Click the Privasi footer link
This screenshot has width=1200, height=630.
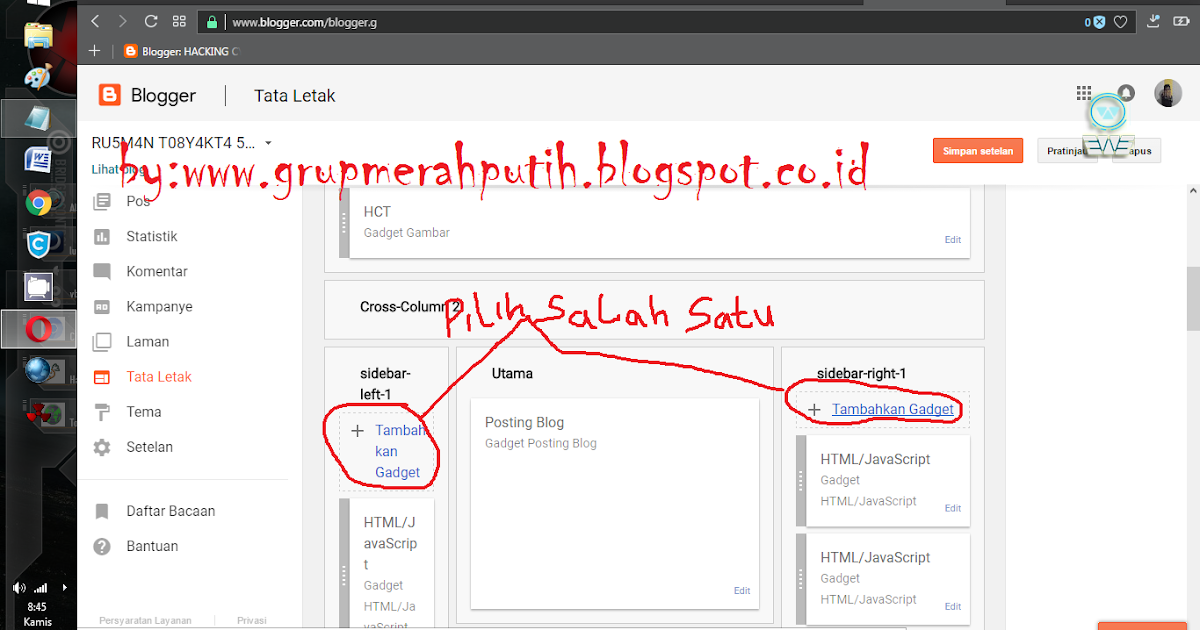click(252, 620)
